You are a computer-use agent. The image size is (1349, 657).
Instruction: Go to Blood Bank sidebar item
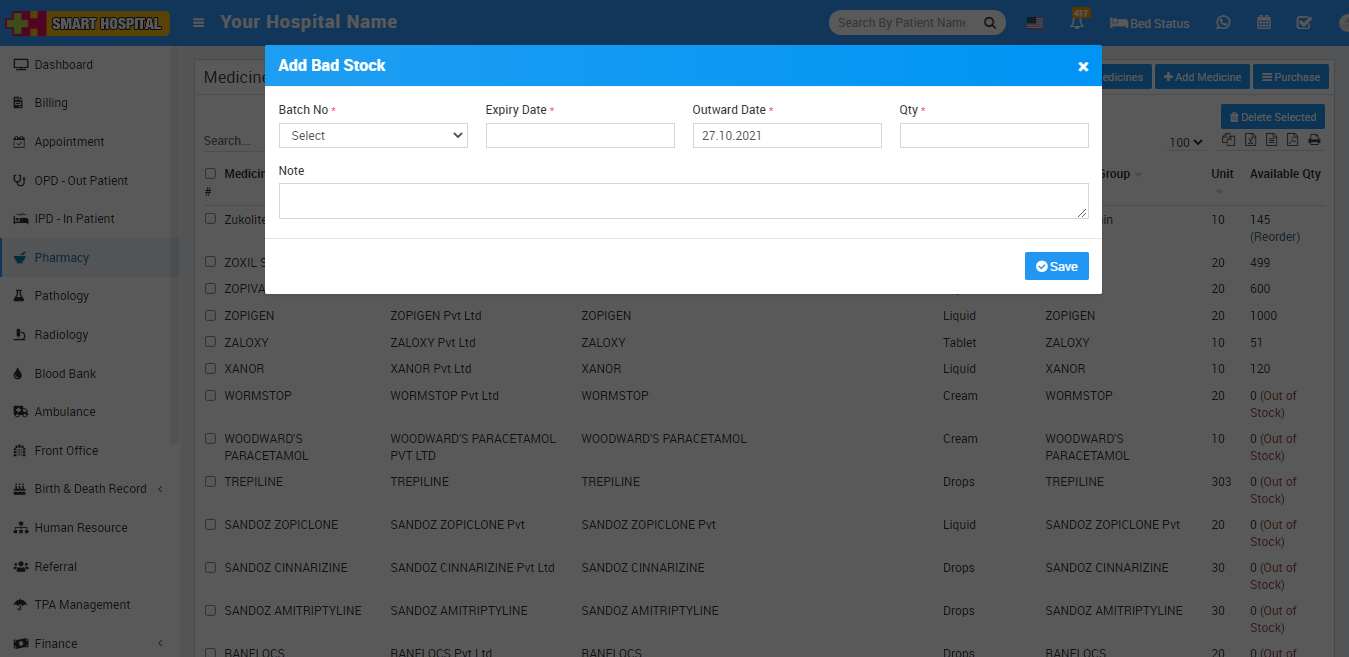(x=65, y=374)
